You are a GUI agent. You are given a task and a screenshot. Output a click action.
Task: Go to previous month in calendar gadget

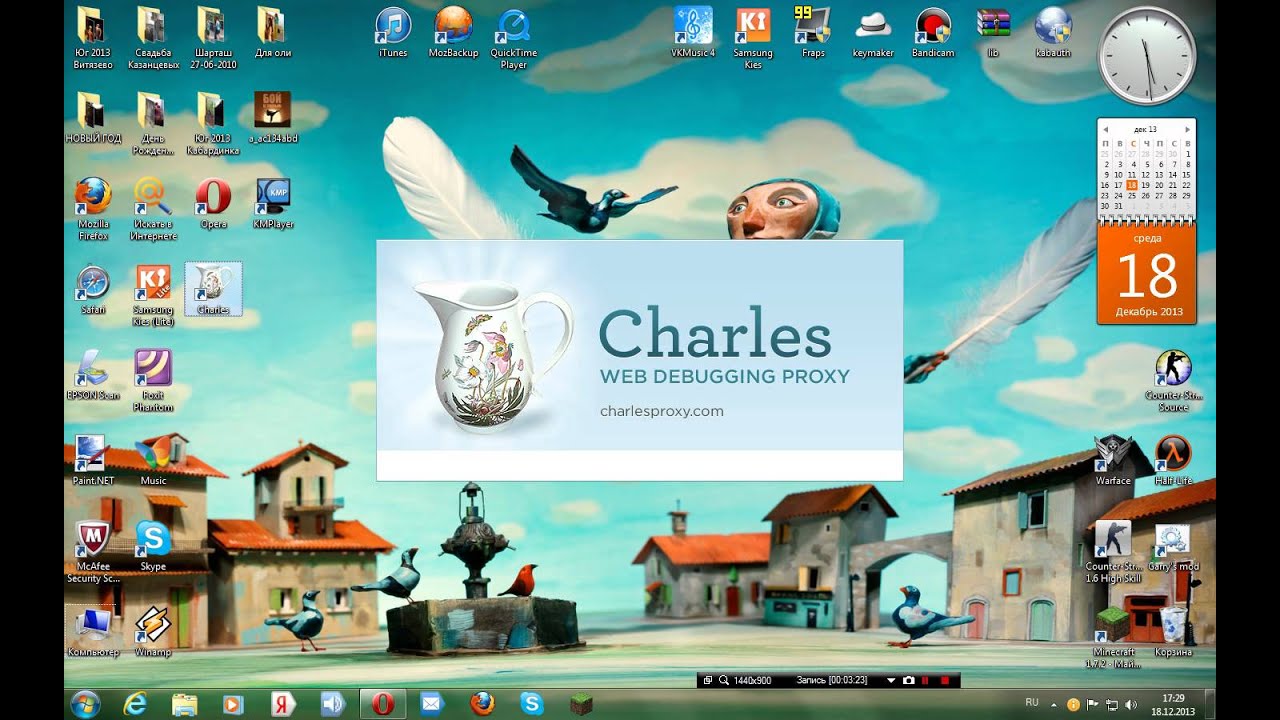[x=1105, y=130]
